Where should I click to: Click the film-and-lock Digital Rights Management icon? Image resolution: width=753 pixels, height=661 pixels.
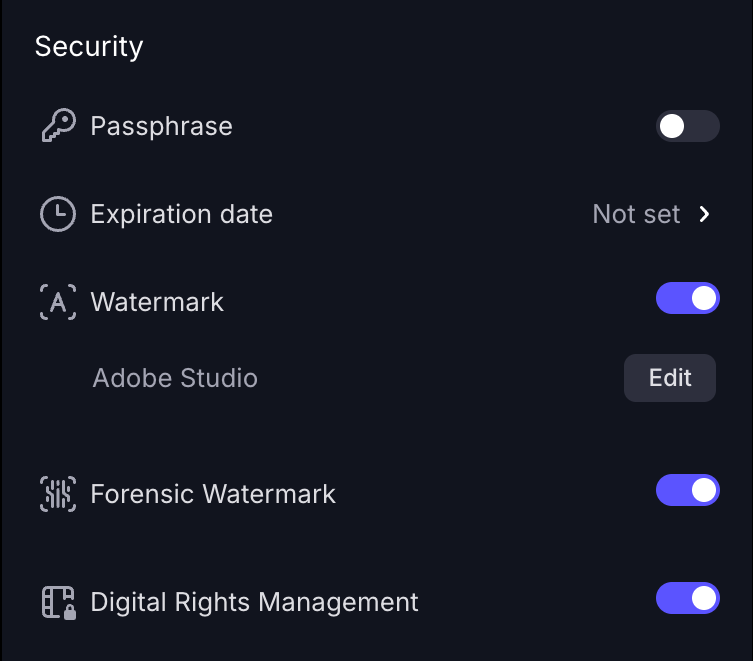click(x=58, y=602)
